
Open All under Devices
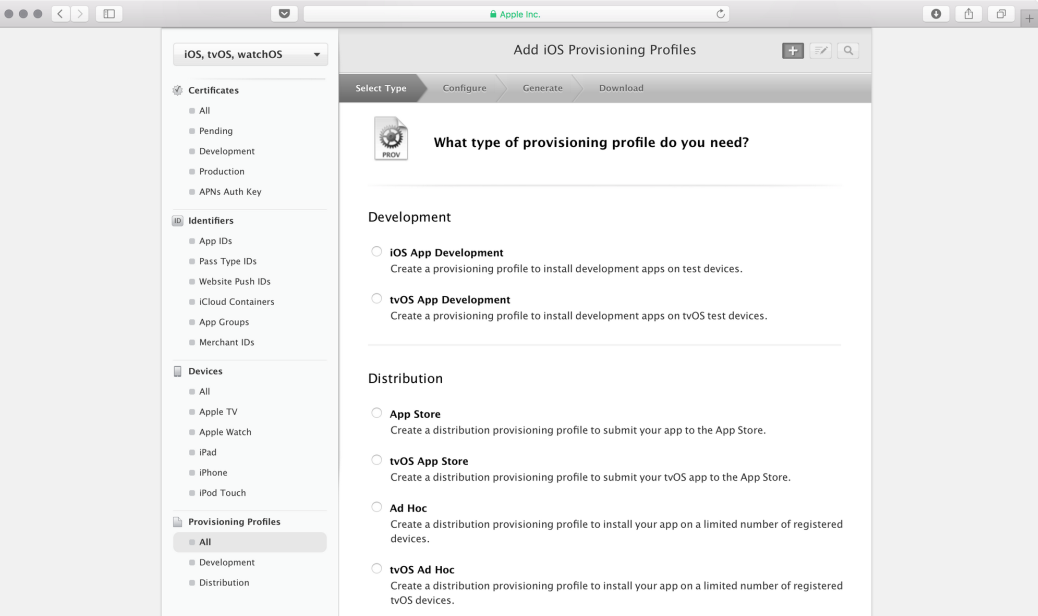(205, 392)
